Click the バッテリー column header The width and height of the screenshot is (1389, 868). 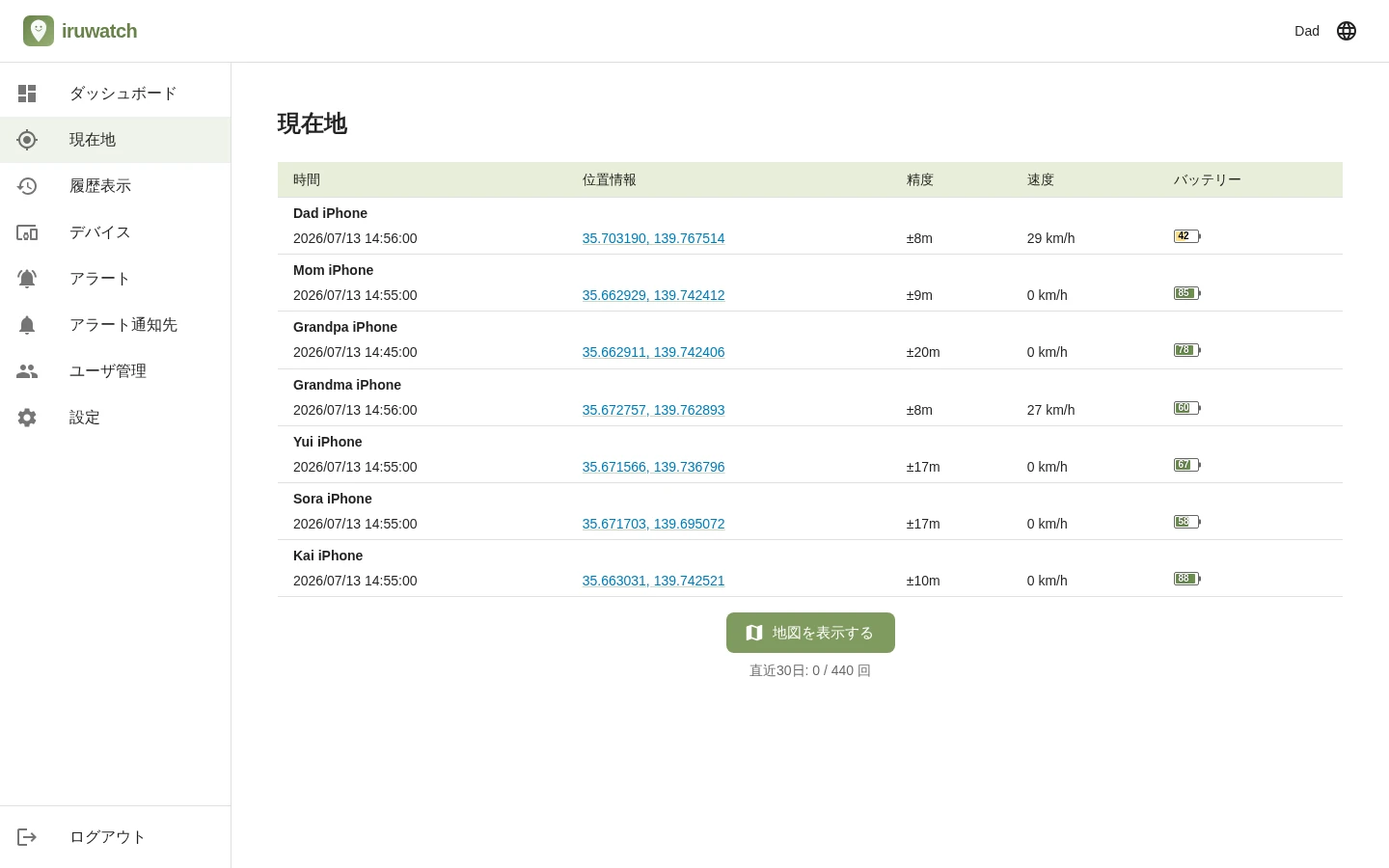click(x=1208, y=179)
